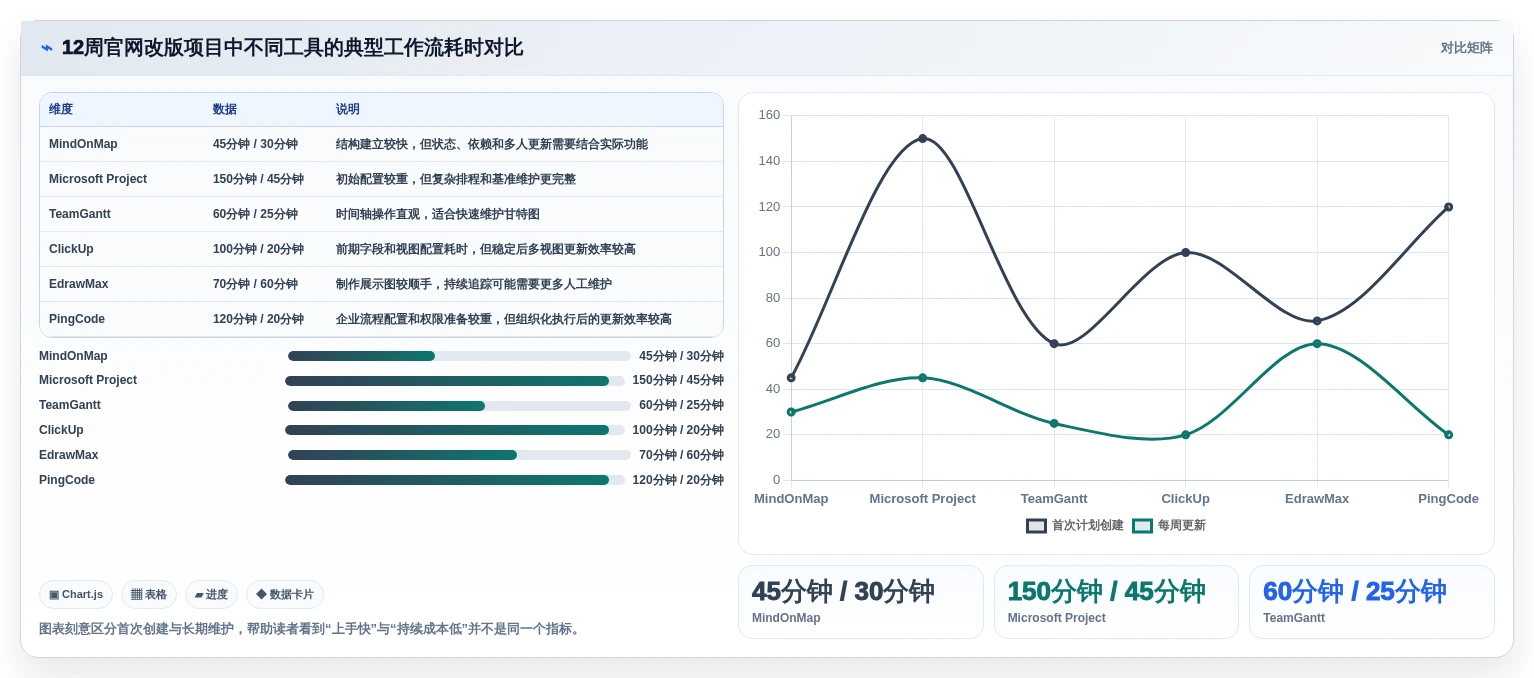Select the Chart.js tag chip
The height and width of the screenshot is (678, 1534).
76,594
